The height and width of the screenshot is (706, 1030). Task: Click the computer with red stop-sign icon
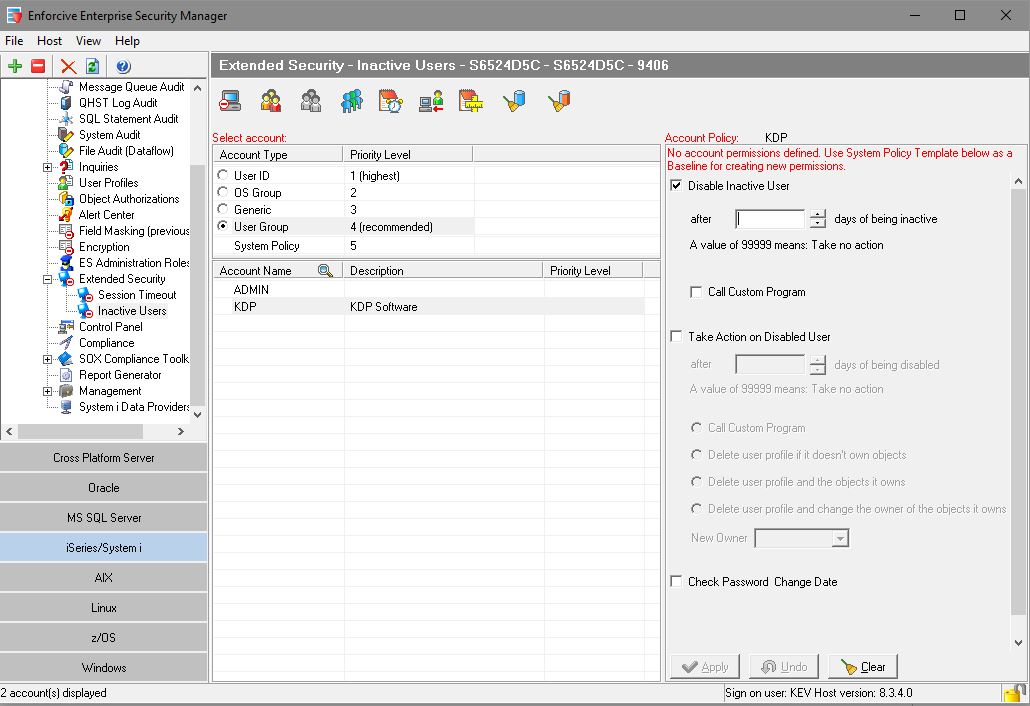(x=231, y=101)
